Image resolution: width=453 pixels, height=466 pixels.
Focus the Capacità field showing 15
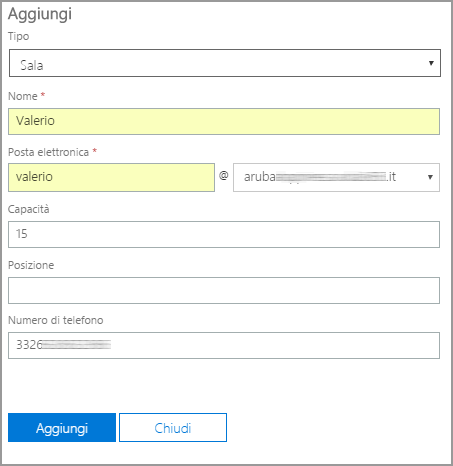pos(224,234)
